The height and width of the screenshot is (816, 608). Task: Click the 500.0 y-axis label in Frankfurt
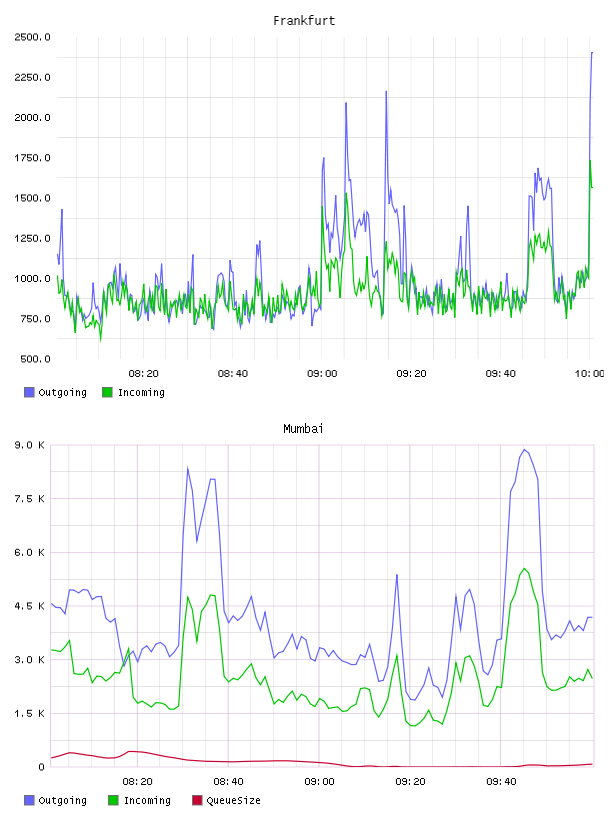click(x=35, y=359)
